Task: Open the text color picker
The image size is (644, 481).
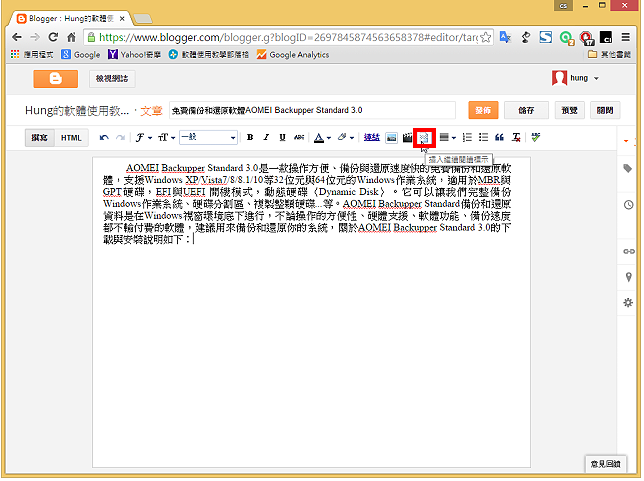Action: click(322, 138)
